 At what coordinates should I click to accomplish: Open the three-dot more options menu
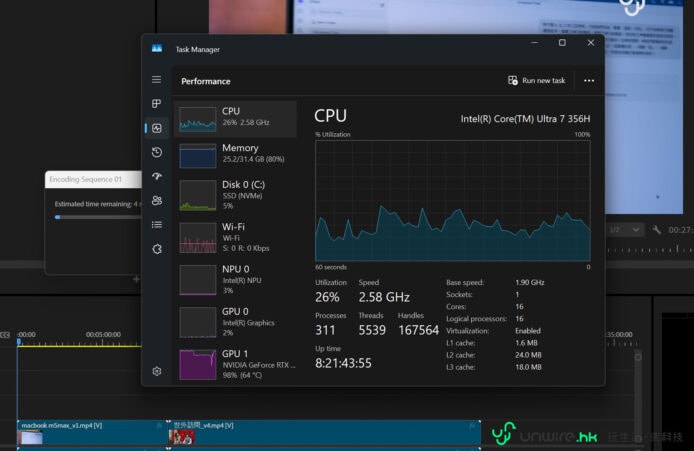pos(589,81)
